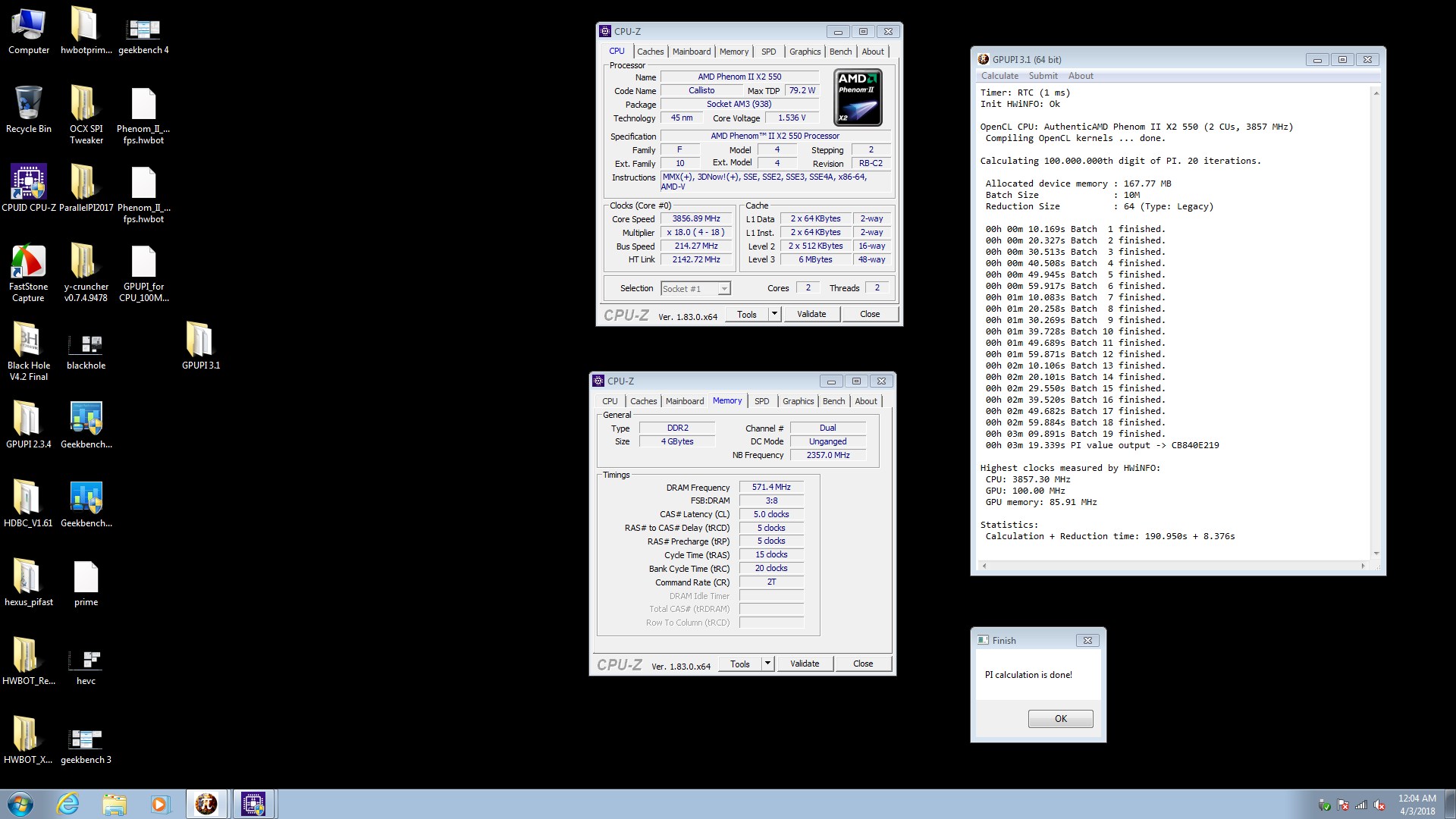Open Submit menu in GPUPI

1043,76
